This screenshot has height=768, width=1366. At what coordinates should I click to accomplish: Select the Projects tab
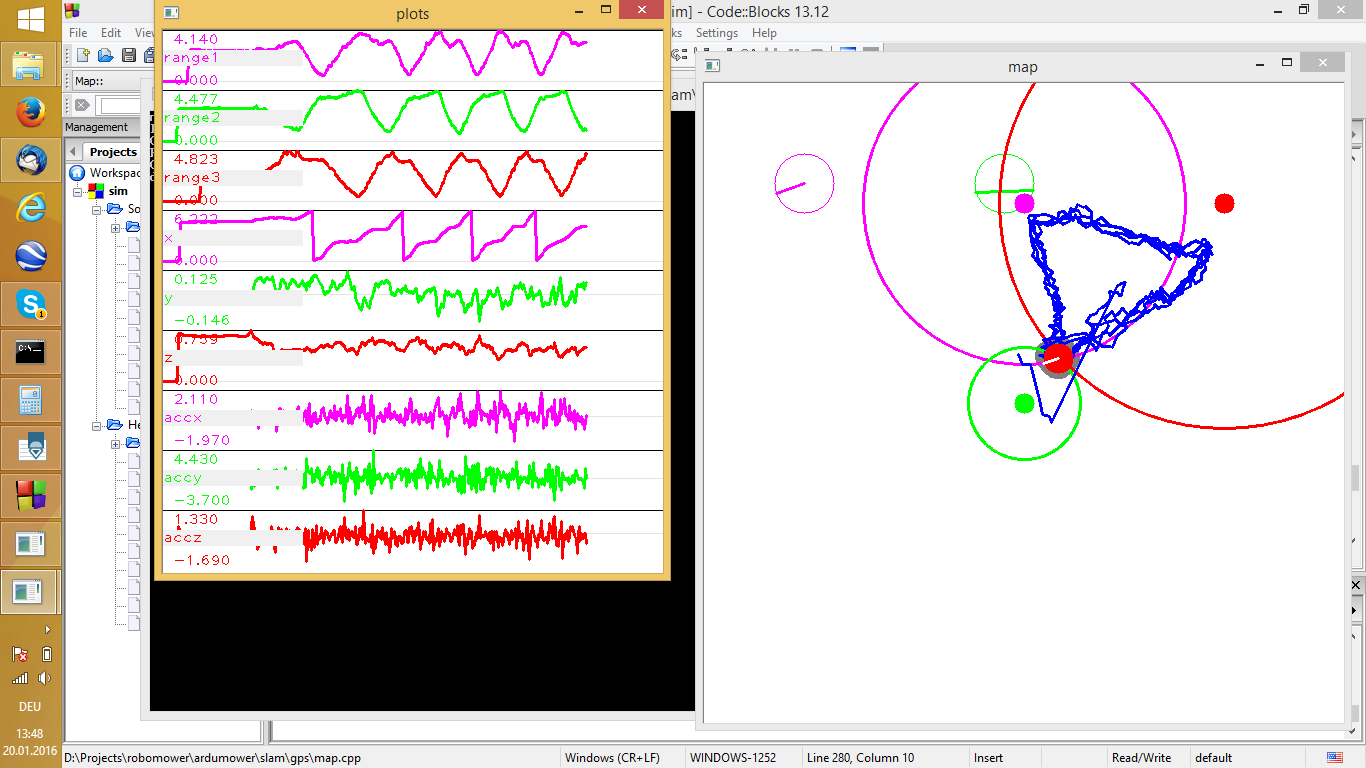(x=113, y=152)
